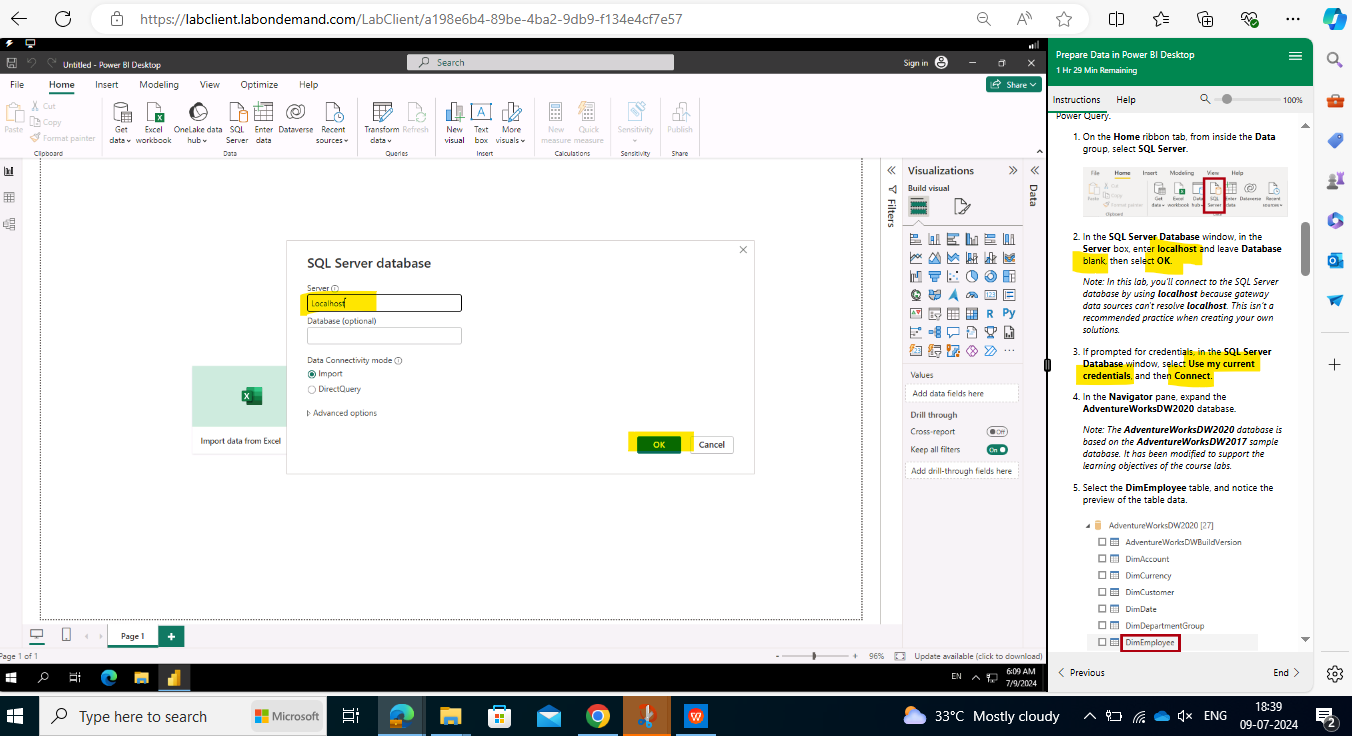
Task: Click the Transform data icon
Action: point(381,111)
